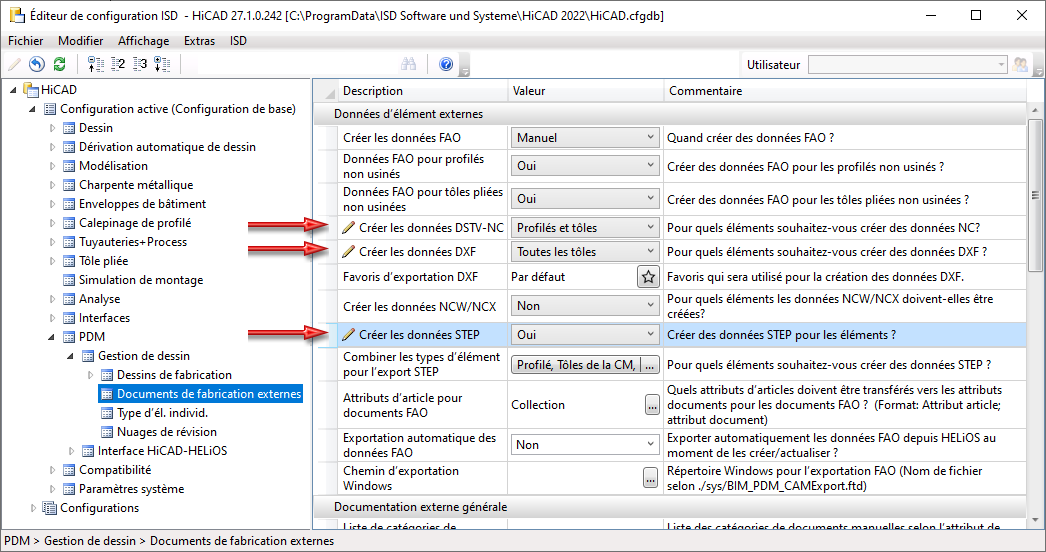Open the Créer les données NCW/NCX dropdown

(585, 306)
